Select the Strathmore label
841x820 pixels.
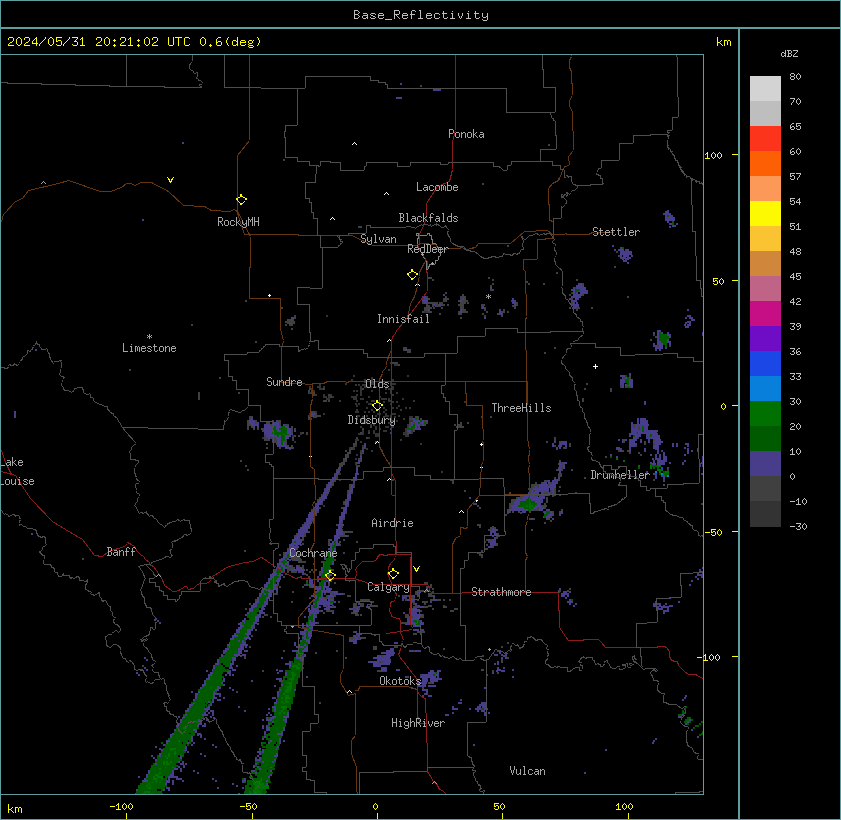[501, 592]
